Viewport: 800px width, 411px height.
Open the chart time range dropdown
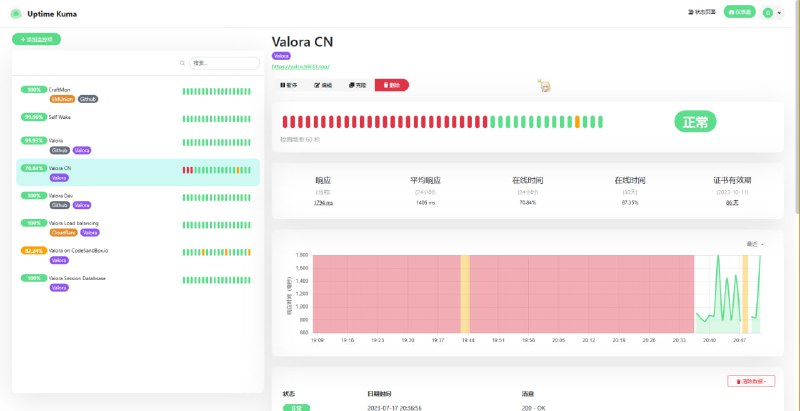tap(755, 244)
